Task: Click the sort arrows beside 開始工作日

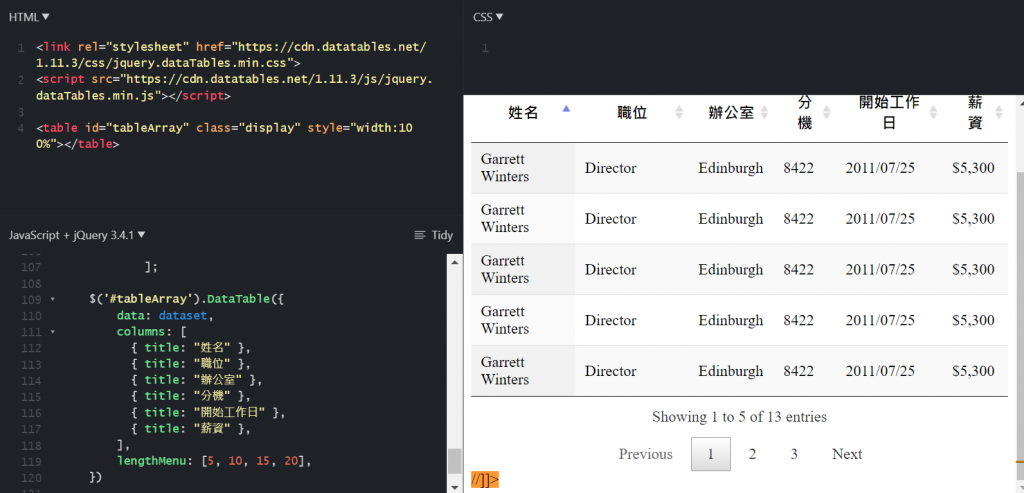Action: tap(933, 112)
